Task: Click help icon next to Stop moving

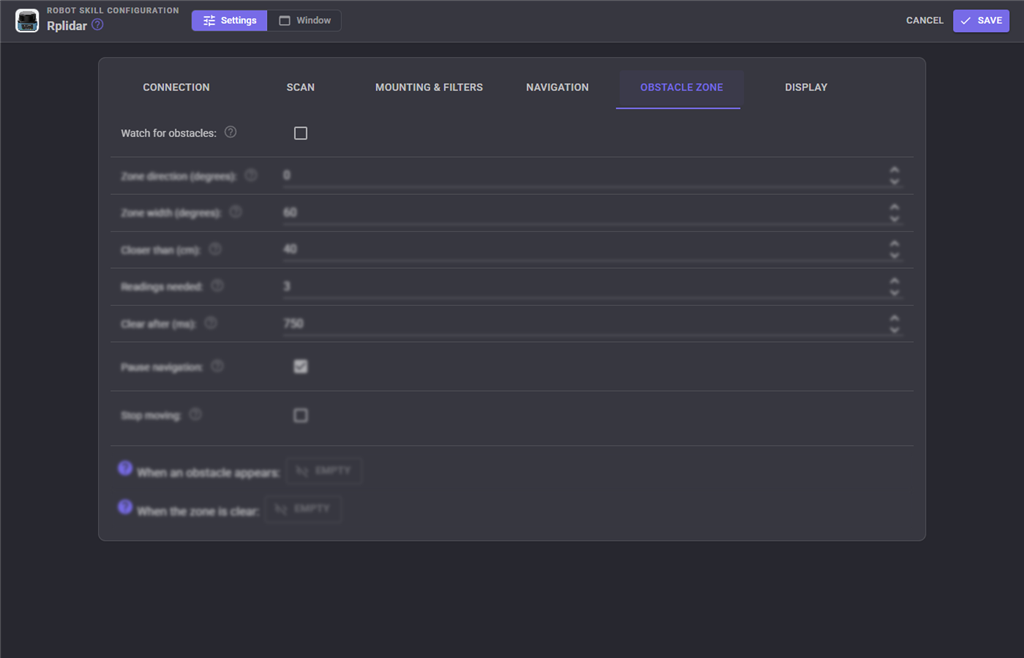Action: pyautogui.click(x=195, y=415)
